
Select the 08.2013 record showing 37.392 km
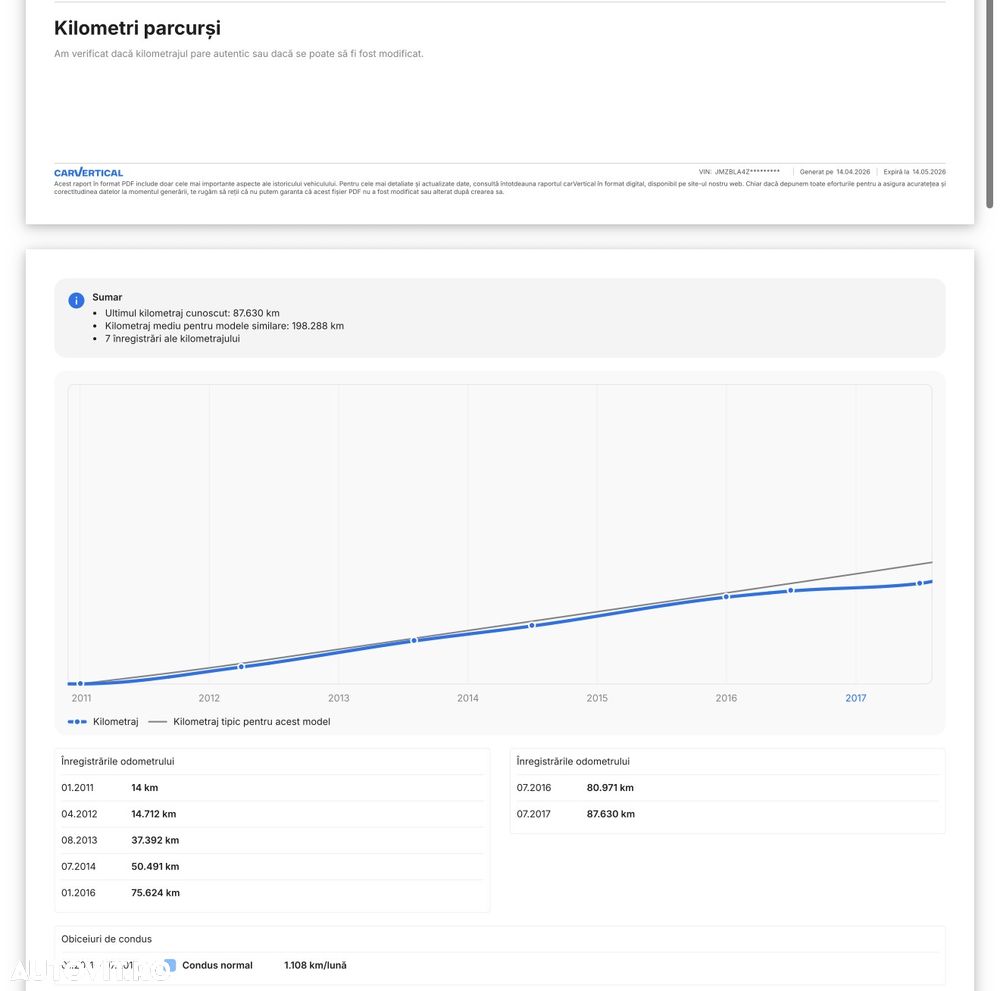(x=272, y=840)
